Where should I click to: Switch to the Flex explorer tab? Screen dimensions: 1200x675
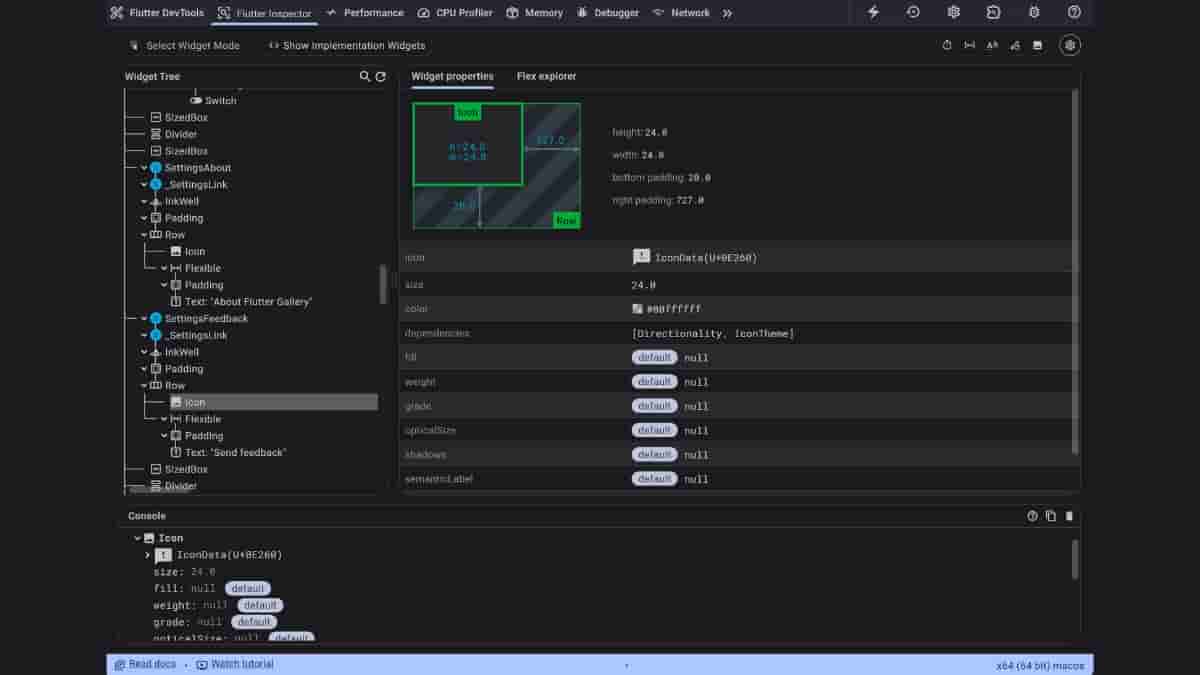click(x=546, y=77)
